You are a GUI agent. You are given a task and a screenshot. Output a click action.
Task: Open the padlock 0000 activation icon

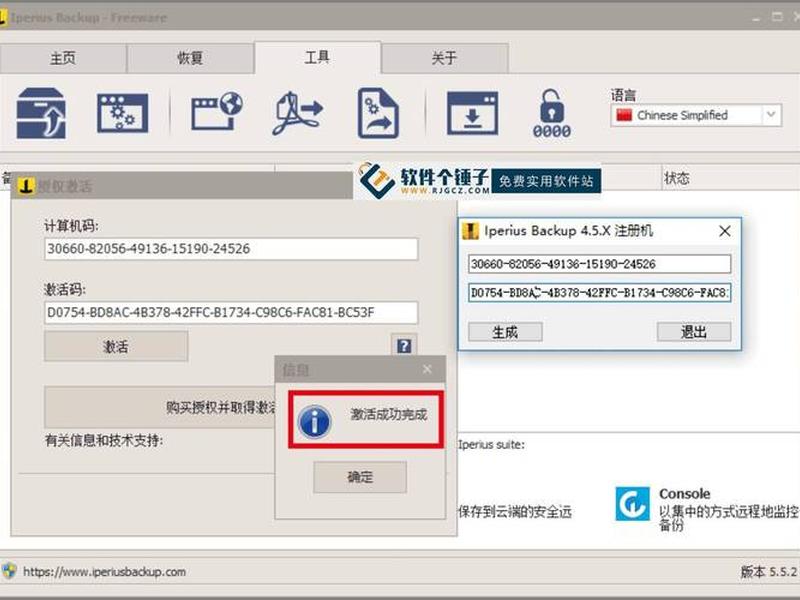(552, 113)
